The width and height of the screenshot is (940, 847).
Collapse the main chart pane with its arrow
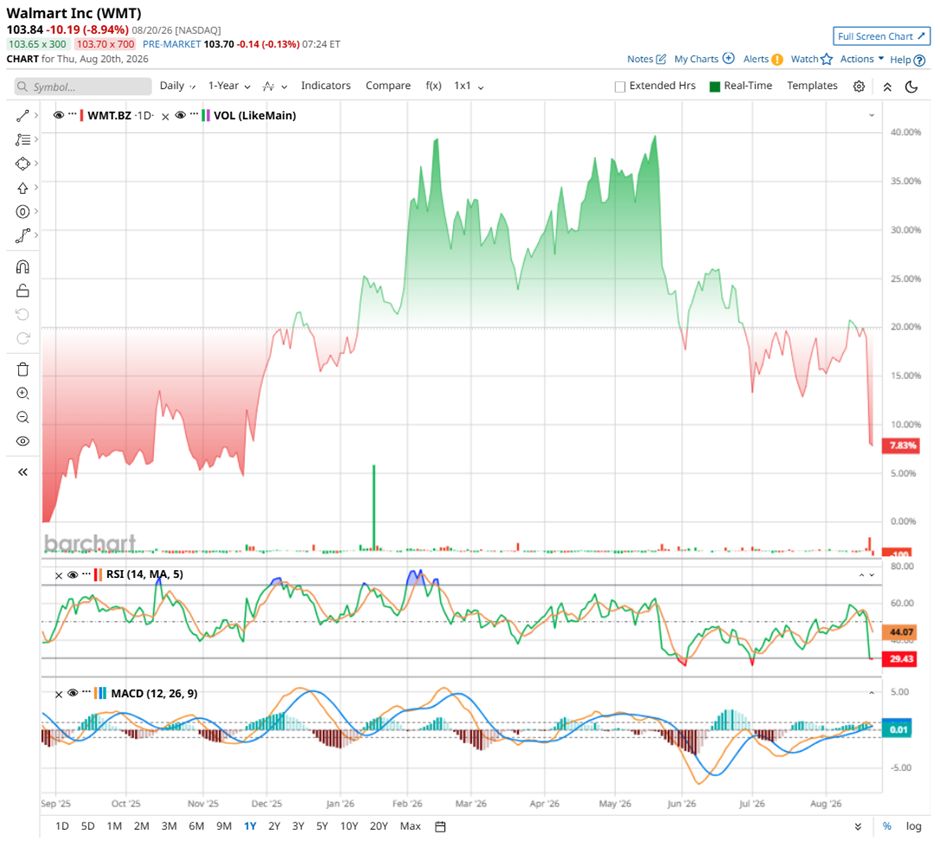pos(872,115)
